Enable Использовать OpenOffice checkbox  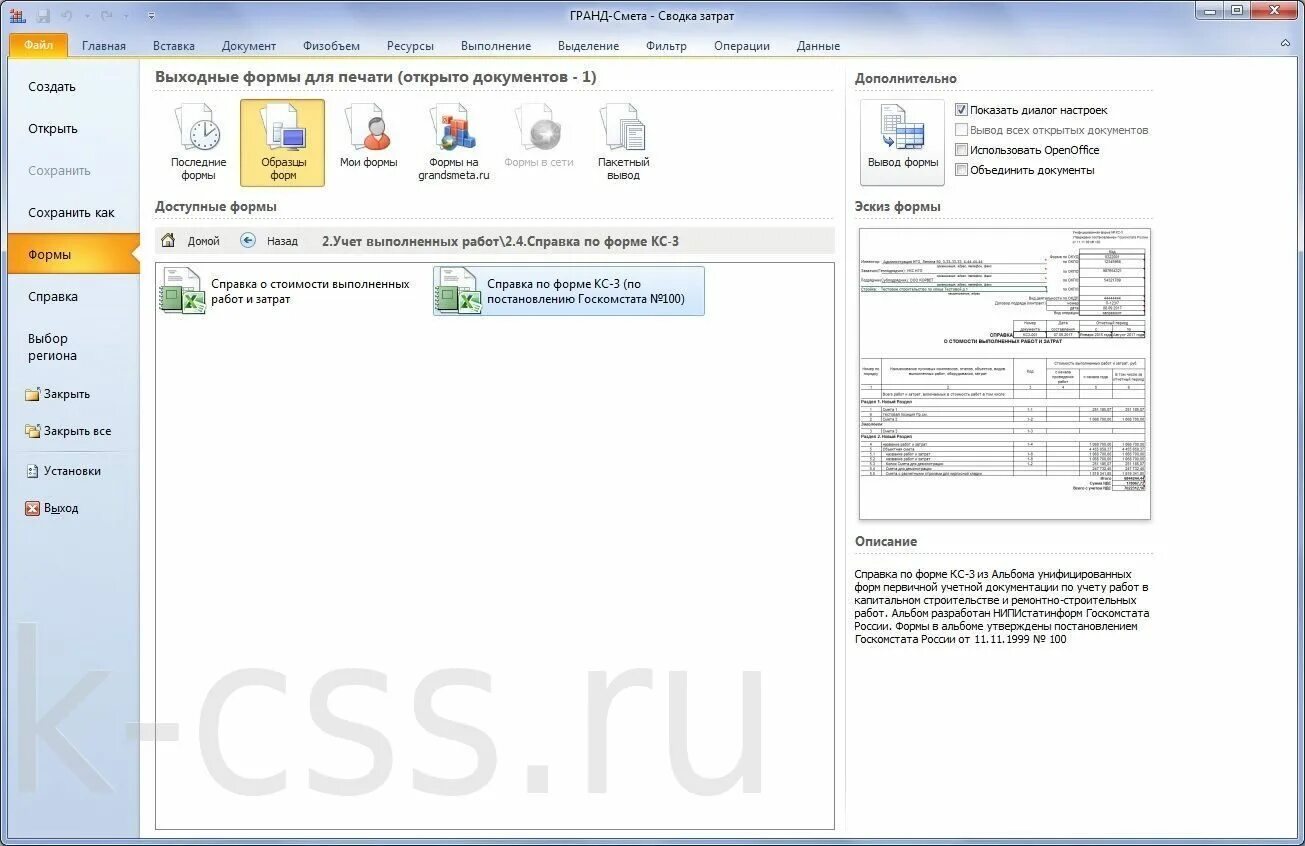click(961, 150)
